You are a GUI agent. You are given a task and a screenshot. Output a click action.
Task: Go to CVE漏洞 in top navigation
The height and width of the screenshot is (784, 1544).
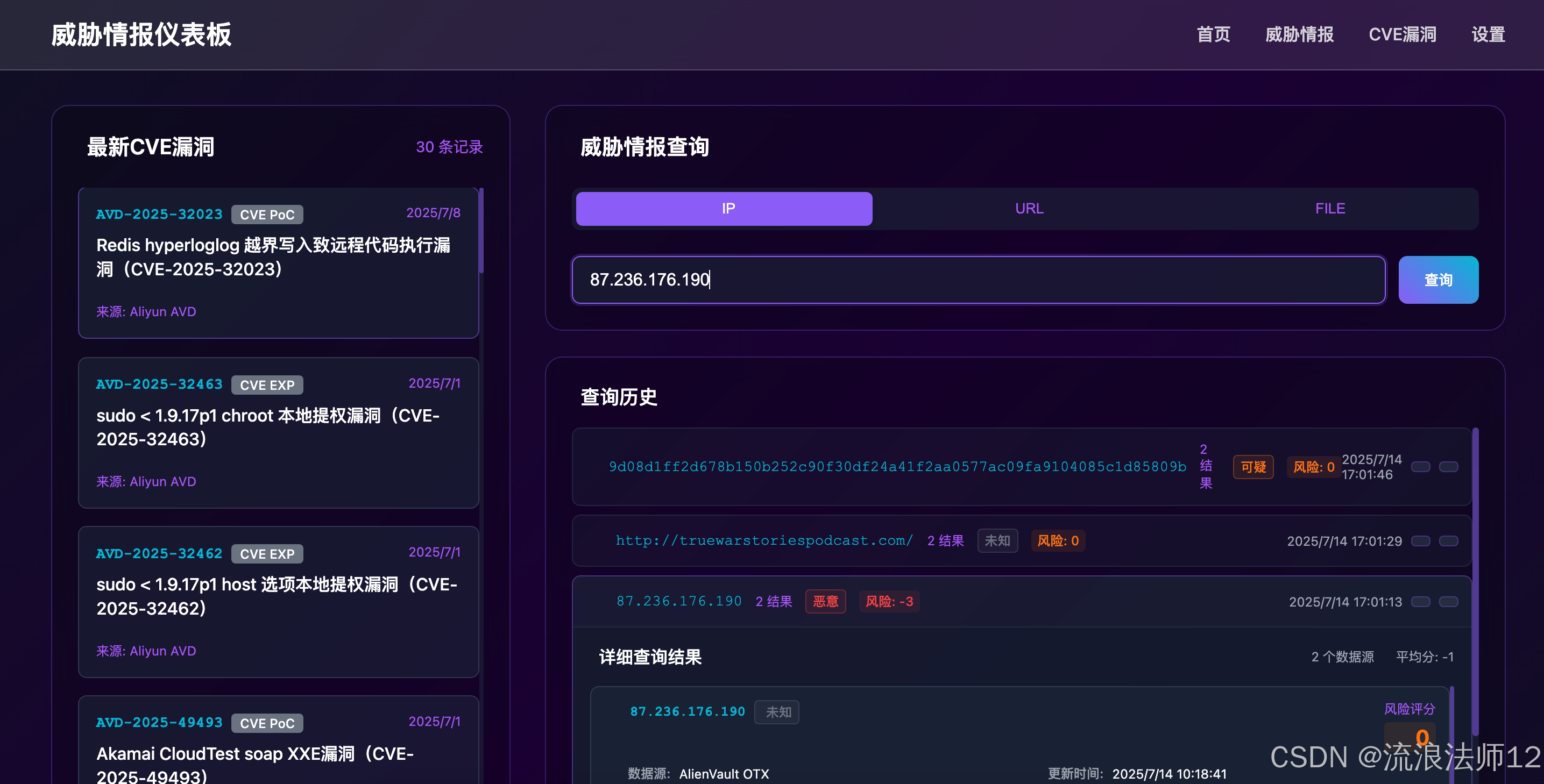[x=1402, y=35]
